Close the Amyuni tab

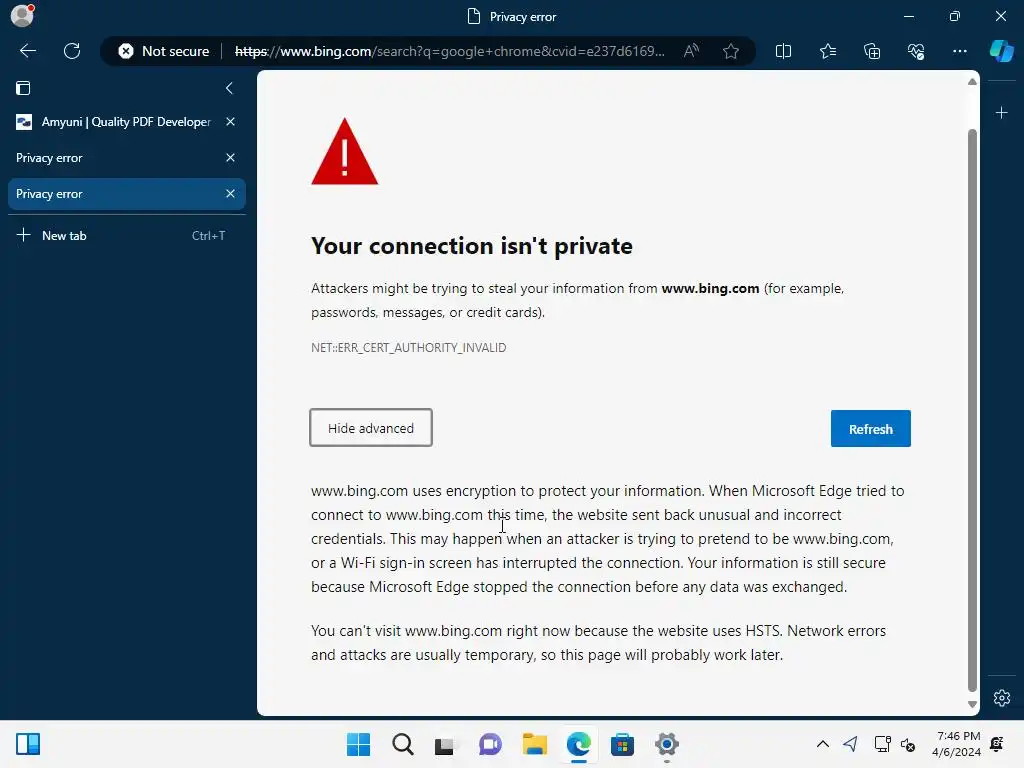(x=231, y=121)
